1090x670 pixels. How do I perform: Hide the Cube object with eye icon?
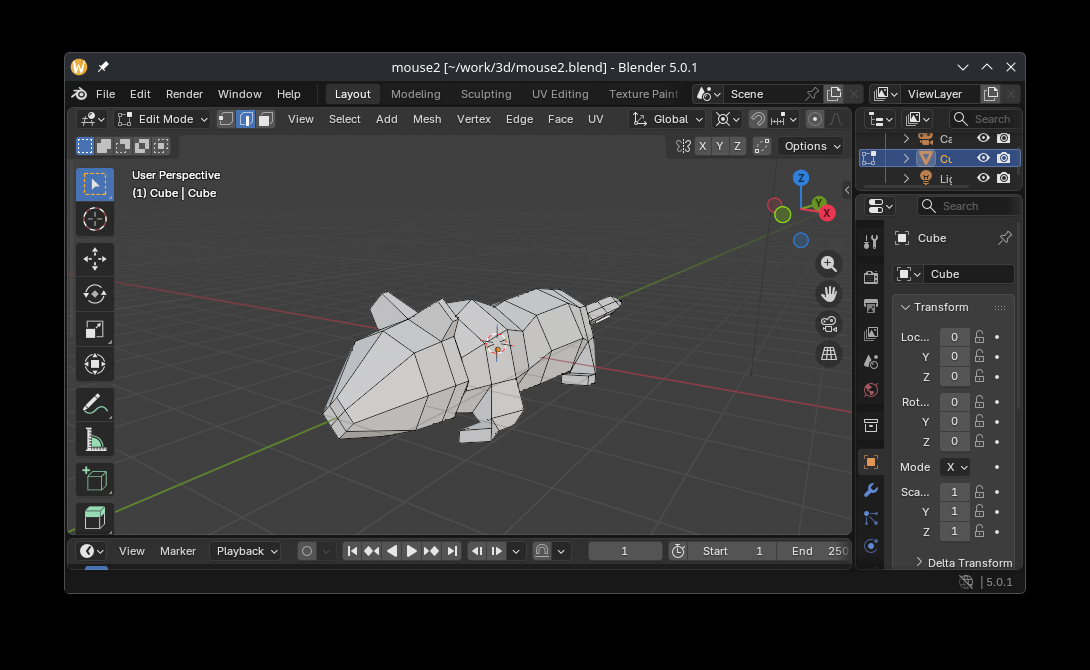coord(983,158)
